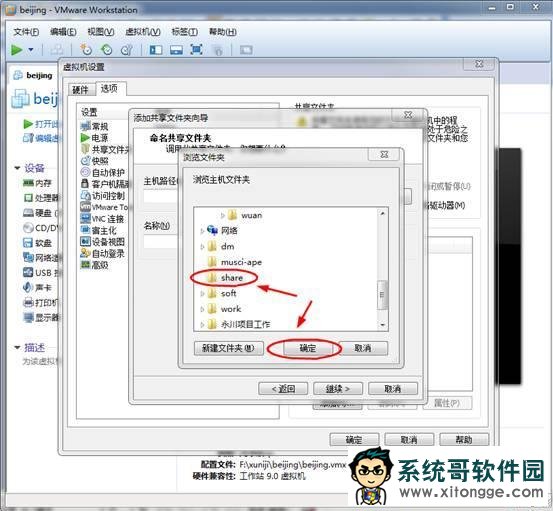This screenshot has width=553, height=511.
Task: Open the 虚拟机(M) menu
Action: 143,32
